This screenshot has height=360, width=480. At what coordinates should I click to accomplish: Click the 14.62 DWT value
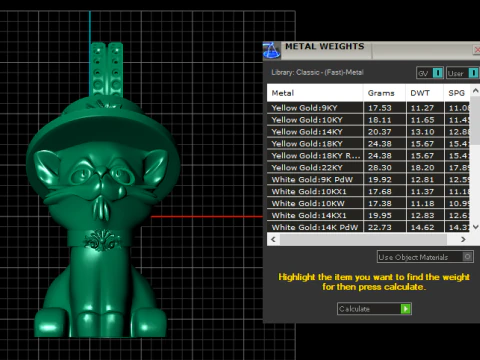tap(422, 227)
